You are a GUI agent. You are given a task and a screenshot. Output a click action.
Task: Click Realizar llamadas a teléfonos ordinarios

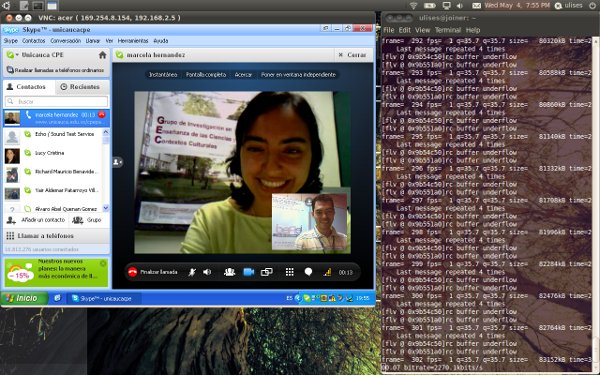[x=56, y=70]
